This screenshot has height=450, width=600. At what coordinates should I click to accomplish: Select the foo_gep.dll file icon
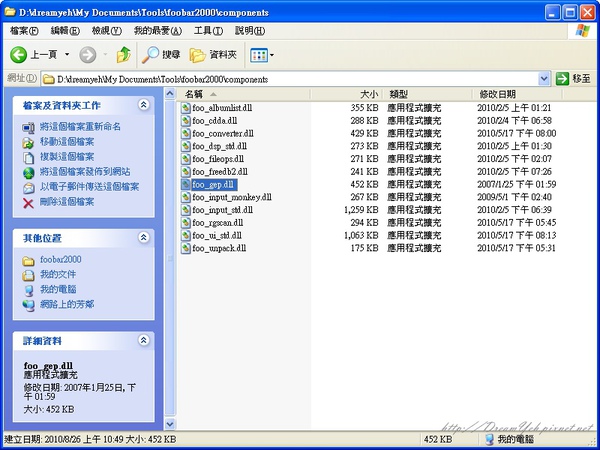[x=186, y=184]
